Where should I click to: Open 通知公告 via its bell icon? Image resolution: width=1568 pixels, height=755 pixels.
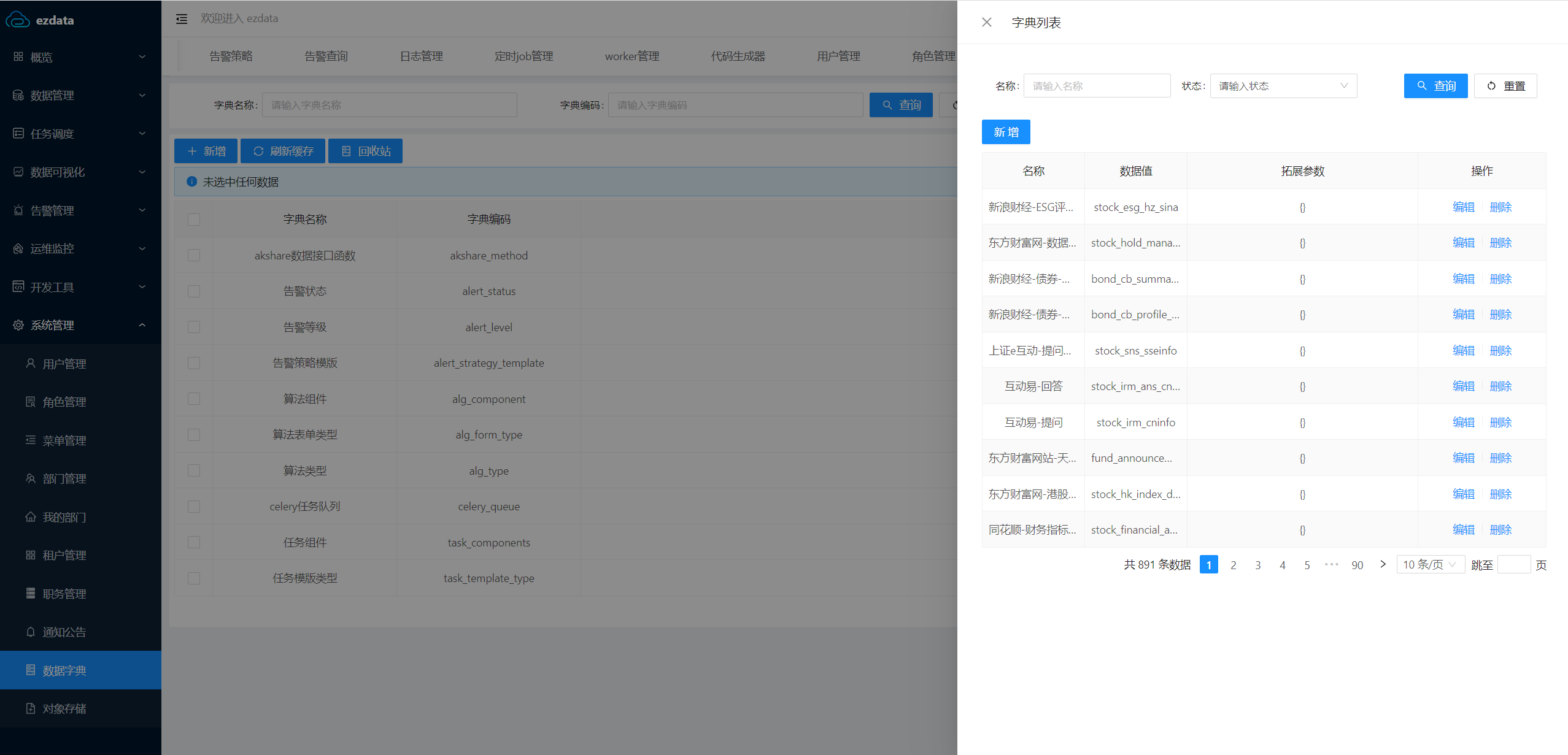(30, 632)
